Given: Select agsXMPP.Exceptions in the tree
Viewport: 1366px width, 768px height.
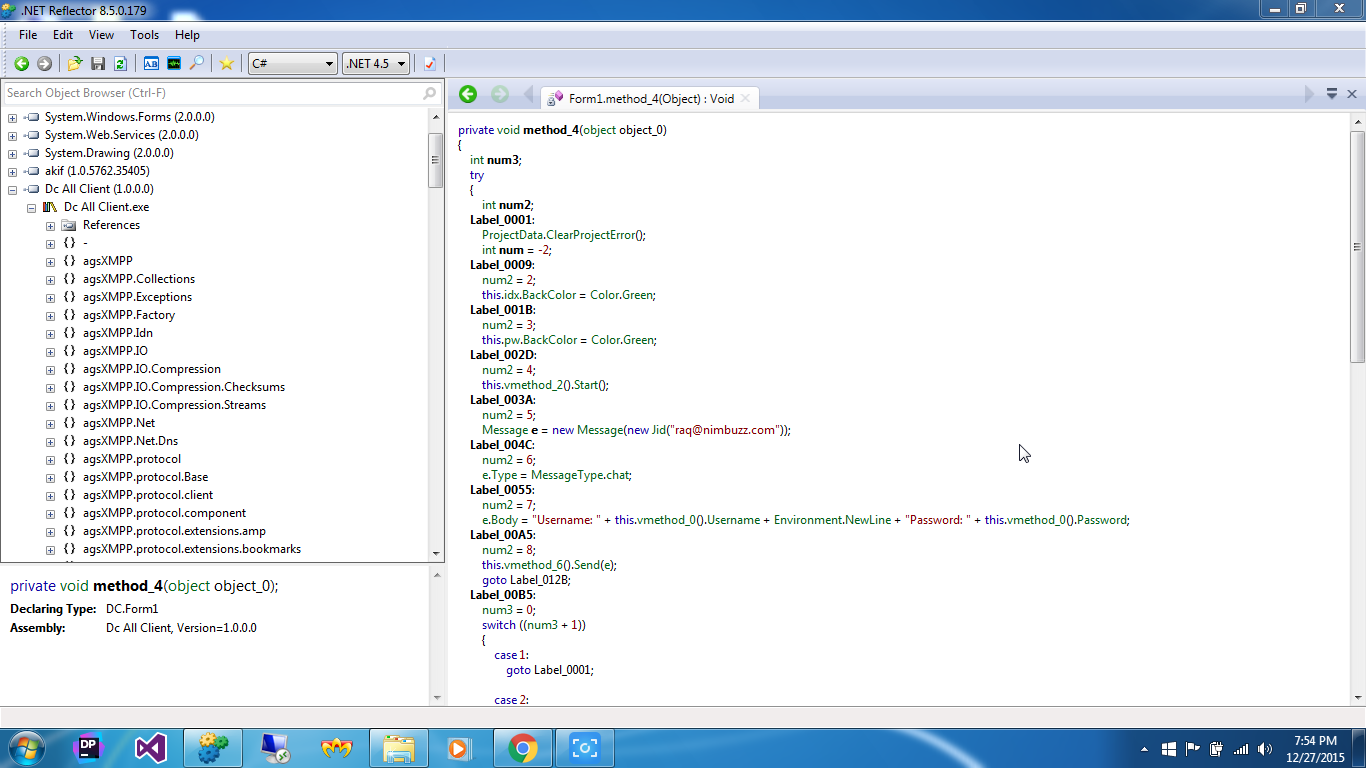Looking at the screenshot, I should [137, 297].
